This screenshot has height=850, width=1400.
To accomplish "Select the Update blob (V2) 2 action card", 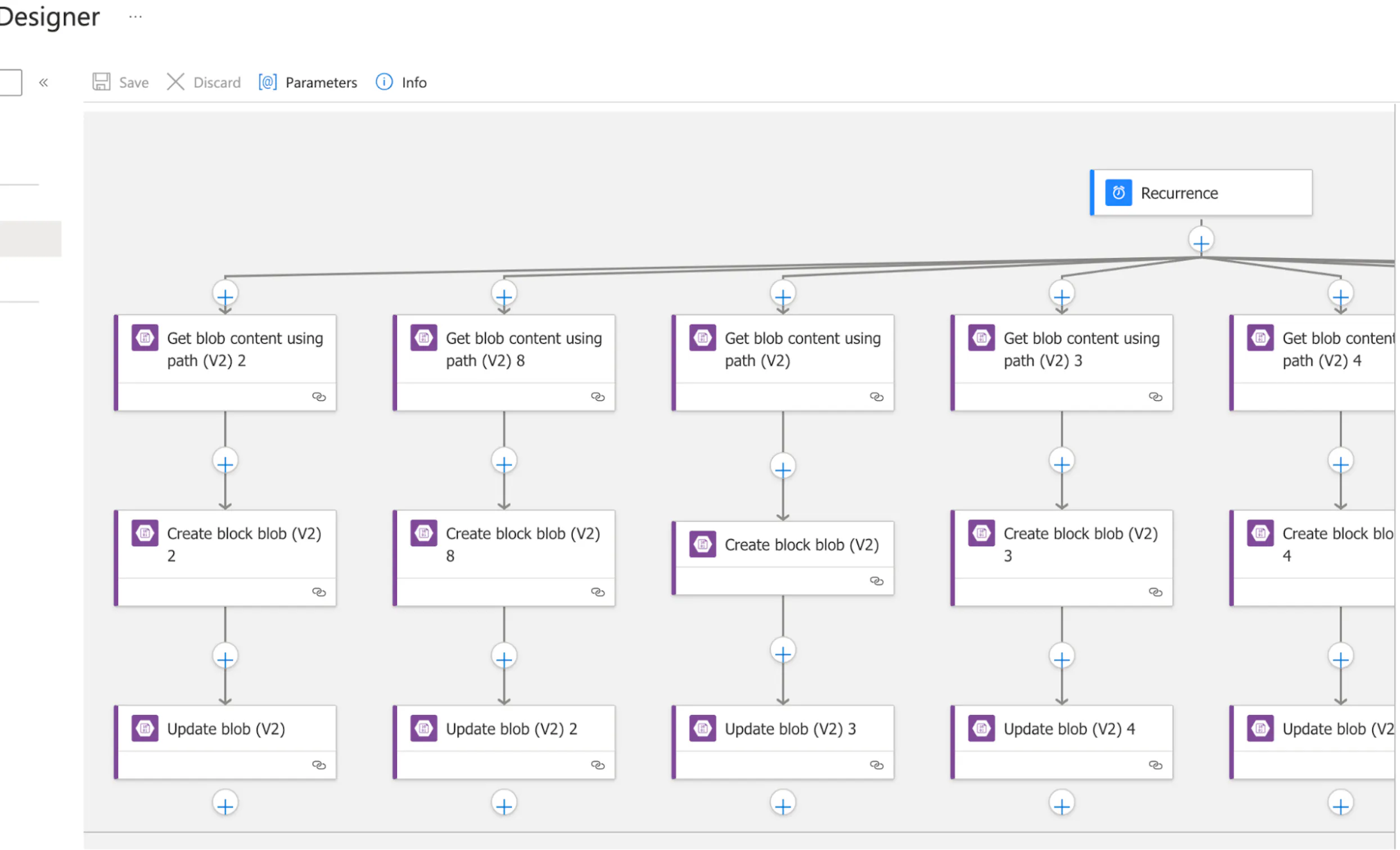I will click(503, 742).
